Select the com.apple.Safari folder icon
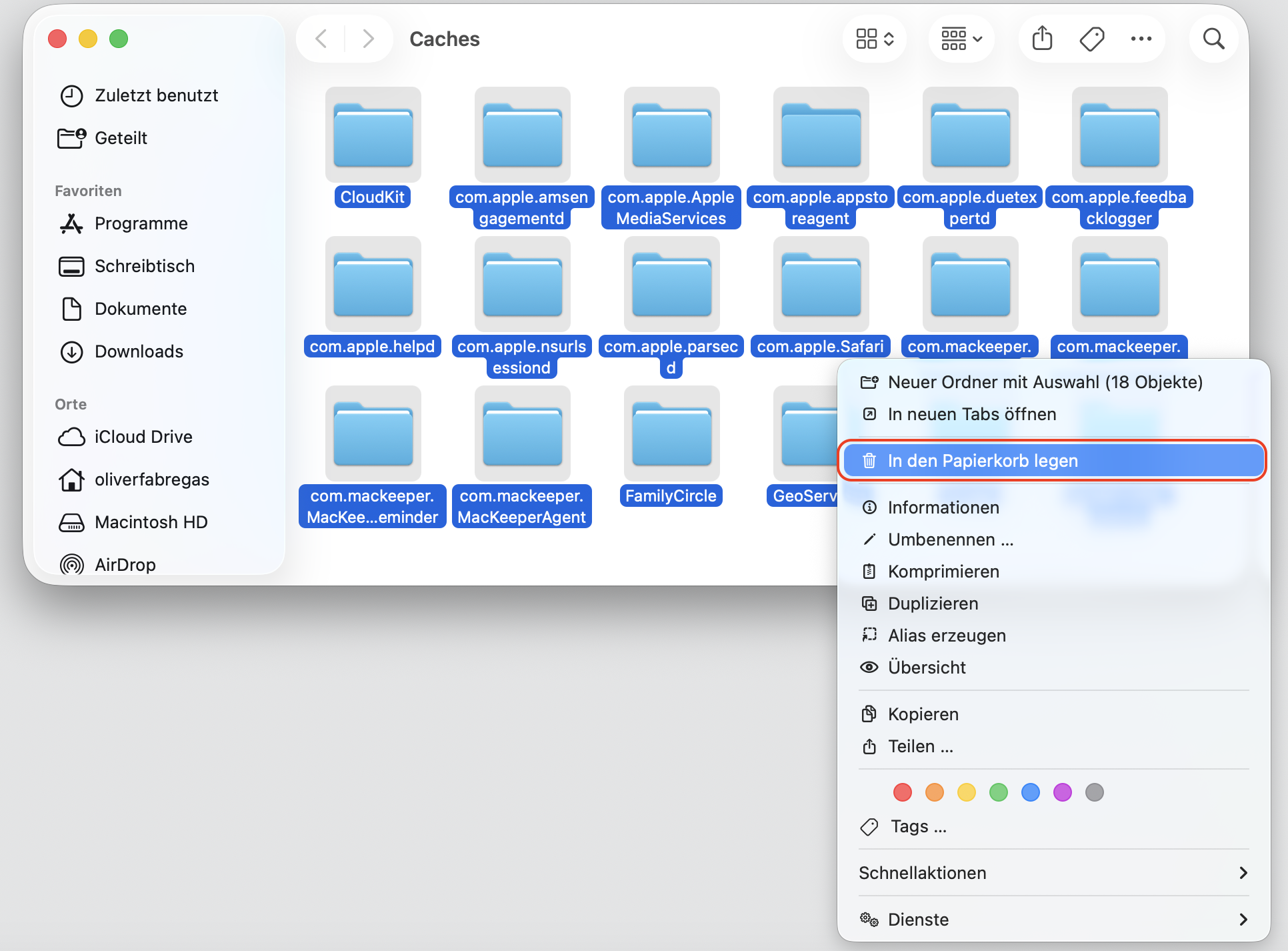This screenshot has height=951, width=1288. [821, 284]
